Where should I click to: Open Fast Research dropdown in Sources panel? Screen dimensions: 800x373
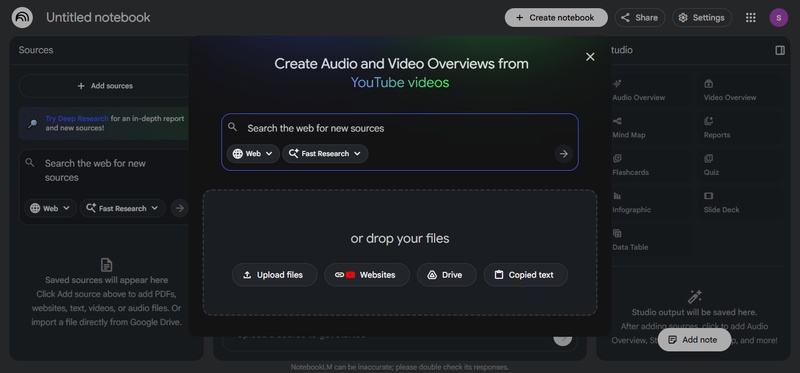pyautogui.click(x=122, y=208)
